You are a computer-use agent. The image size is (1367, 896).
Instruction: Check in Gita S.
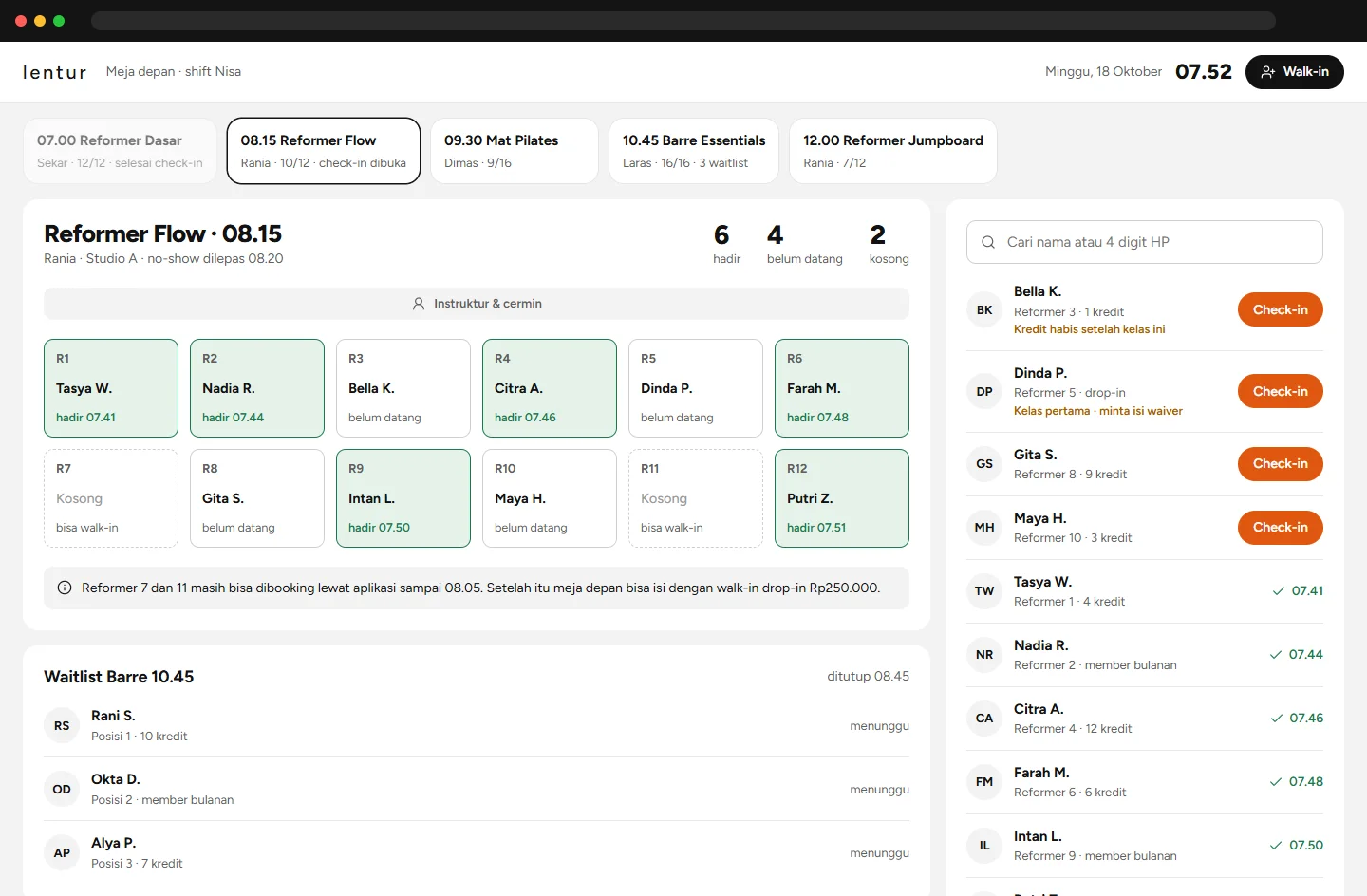click(1281, 464)
